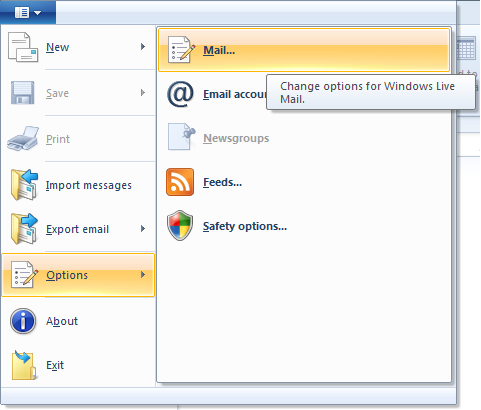The width and height of the screenshot is (481, 410).
Task: Click the Safety options shield icon
Action: pos(180,226)
